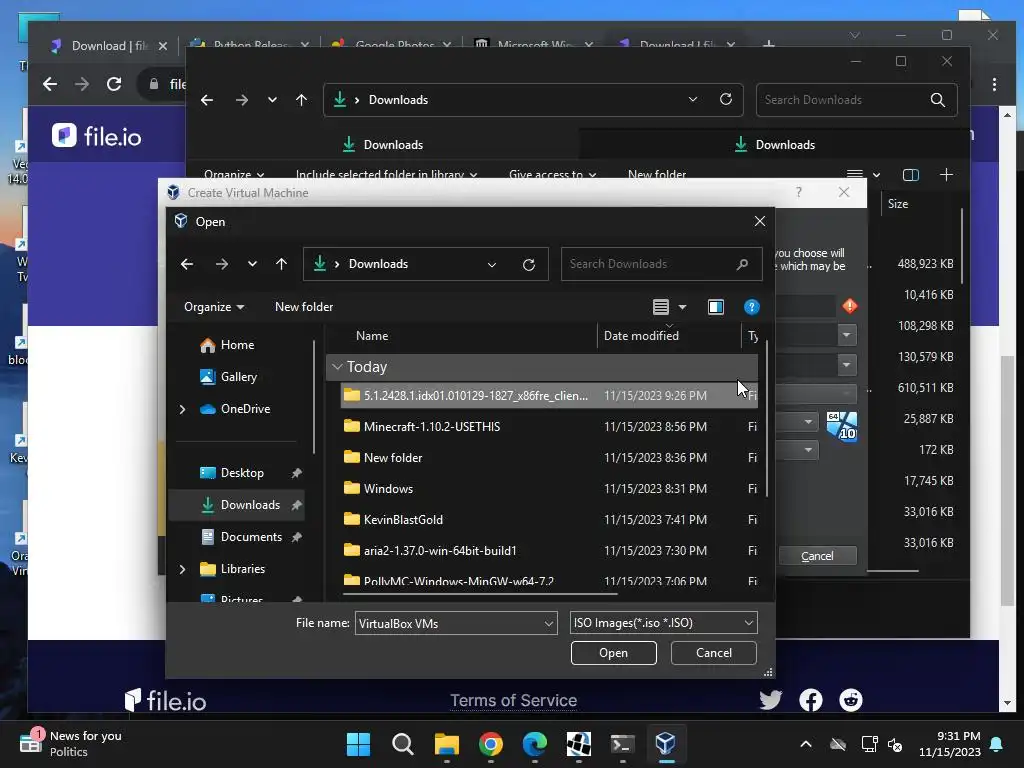Open file.io Reddit page icon

[850, 700]
